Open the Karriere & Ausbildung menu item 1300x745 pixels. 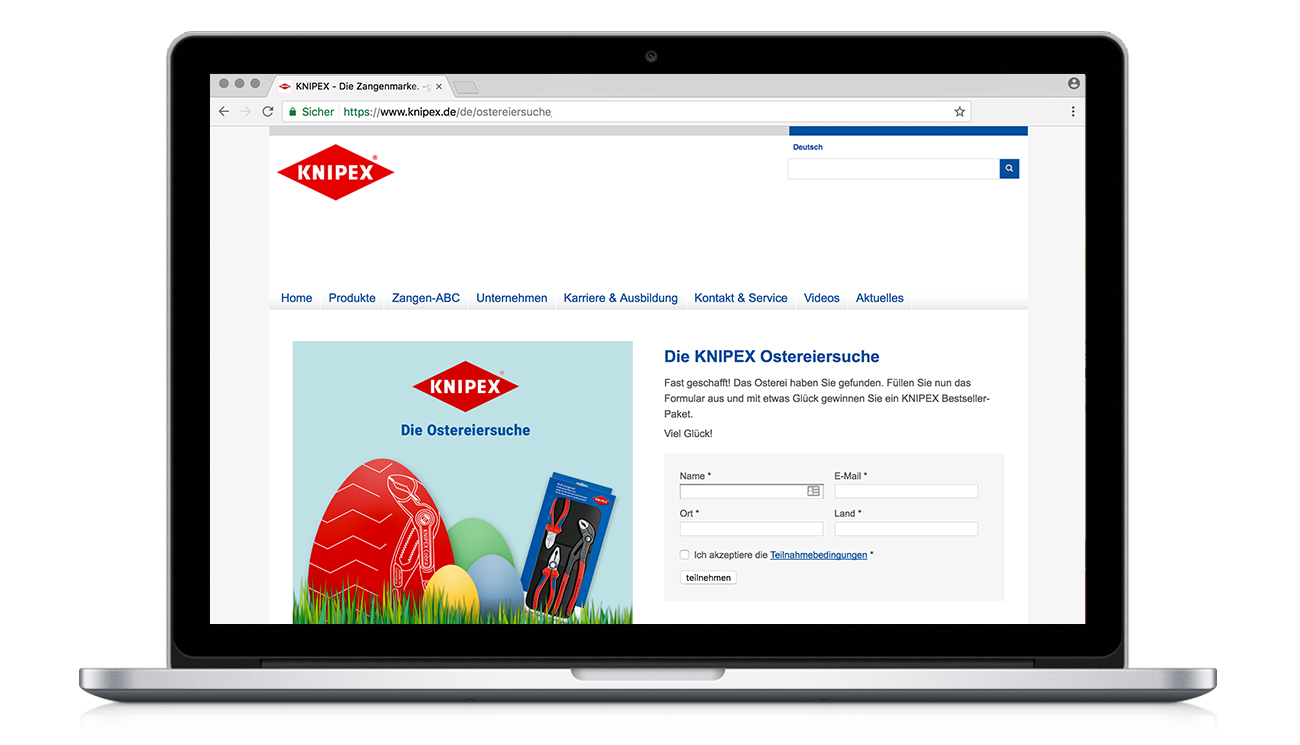(x=621, y=298)
